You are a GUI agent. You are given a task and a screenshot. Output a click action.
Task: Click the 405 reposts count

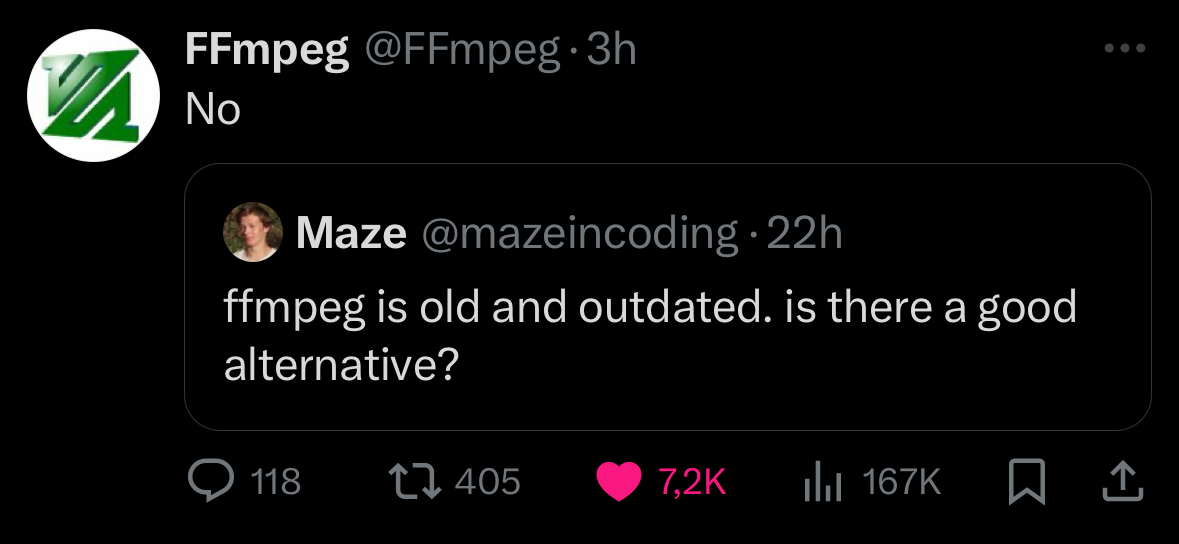point(488,482)
